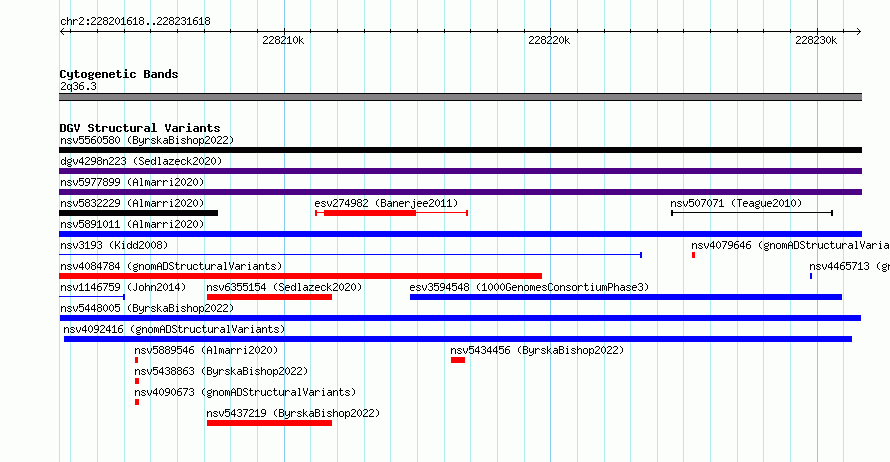Select the blue nsv5891011 variant bar
890x462 pixels.
(x=460, y=234)
